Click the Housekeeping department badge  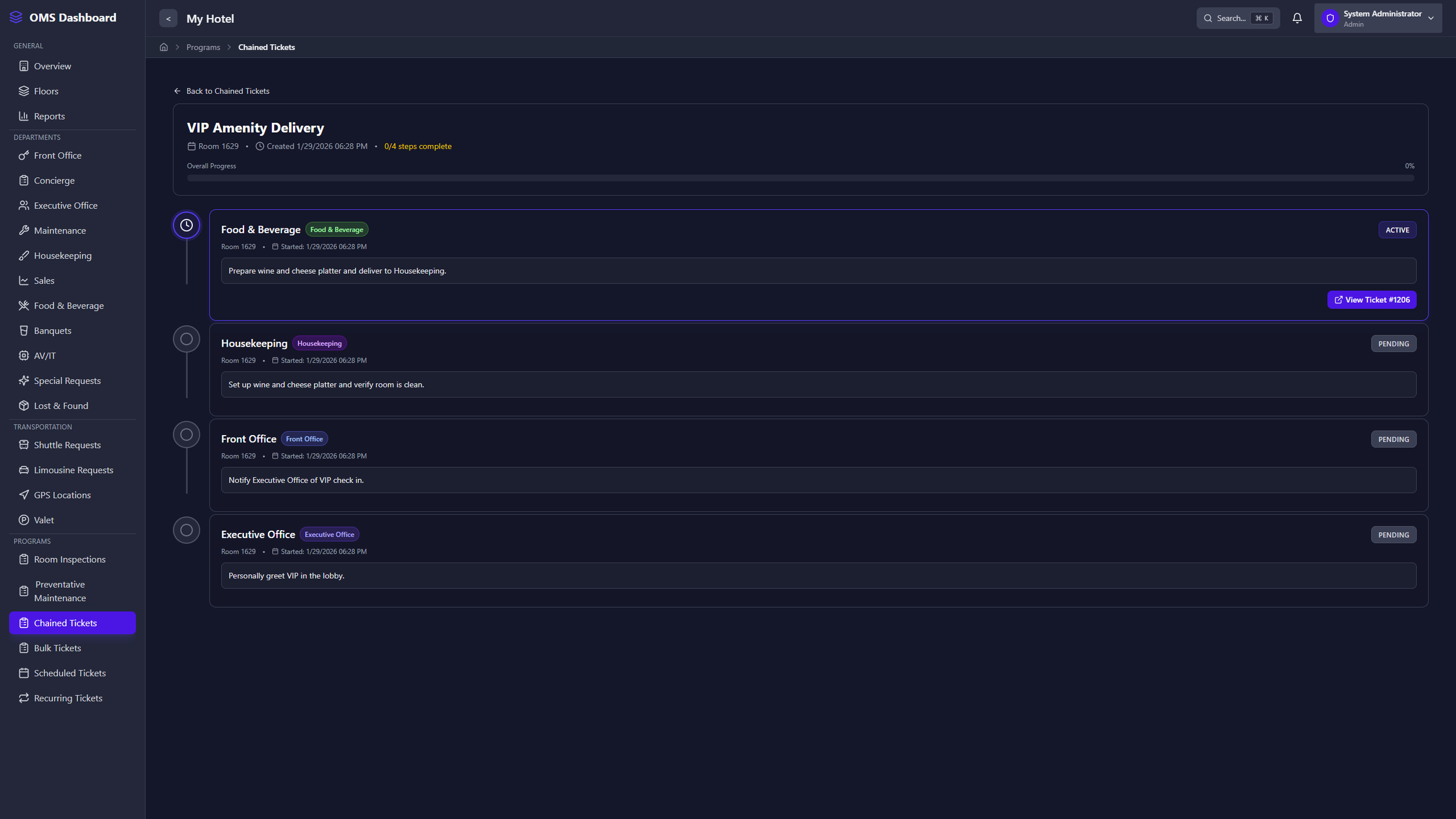(319, 344)
